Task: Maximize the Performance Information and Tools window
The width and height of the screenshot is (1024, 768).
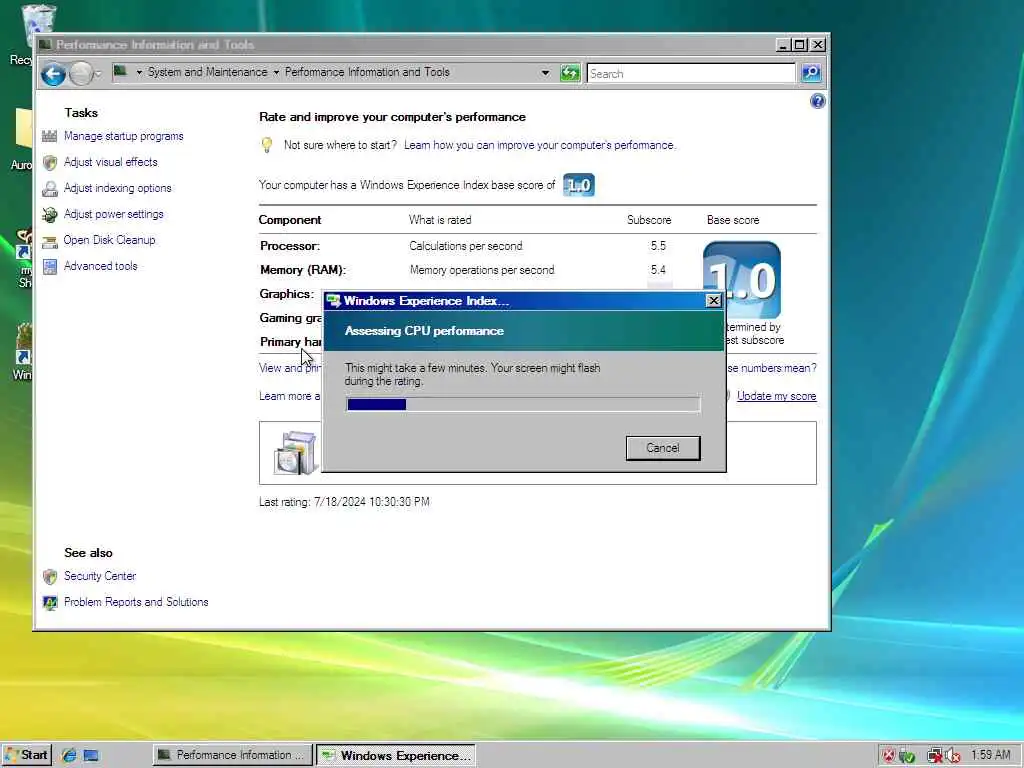Action: coord(799,44)
